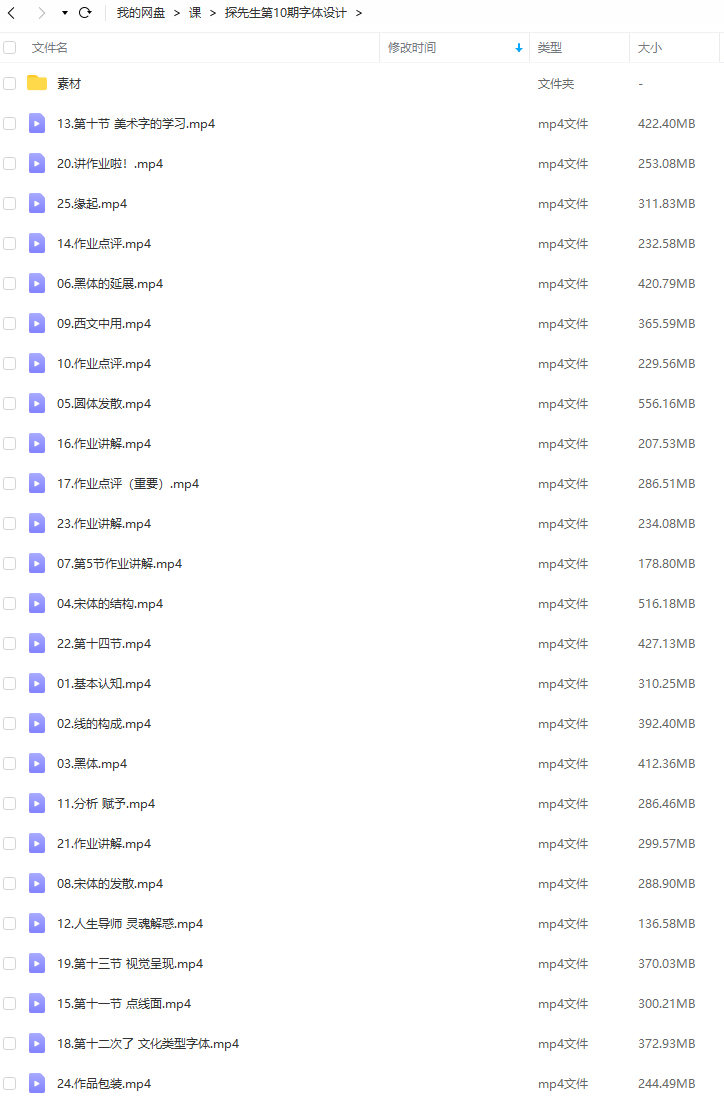Image resolution: width=724 pixels, height=1112 pixels.
Task: Open file 12.人生导师 灵魂解惑.mp4
Action: 130,924
